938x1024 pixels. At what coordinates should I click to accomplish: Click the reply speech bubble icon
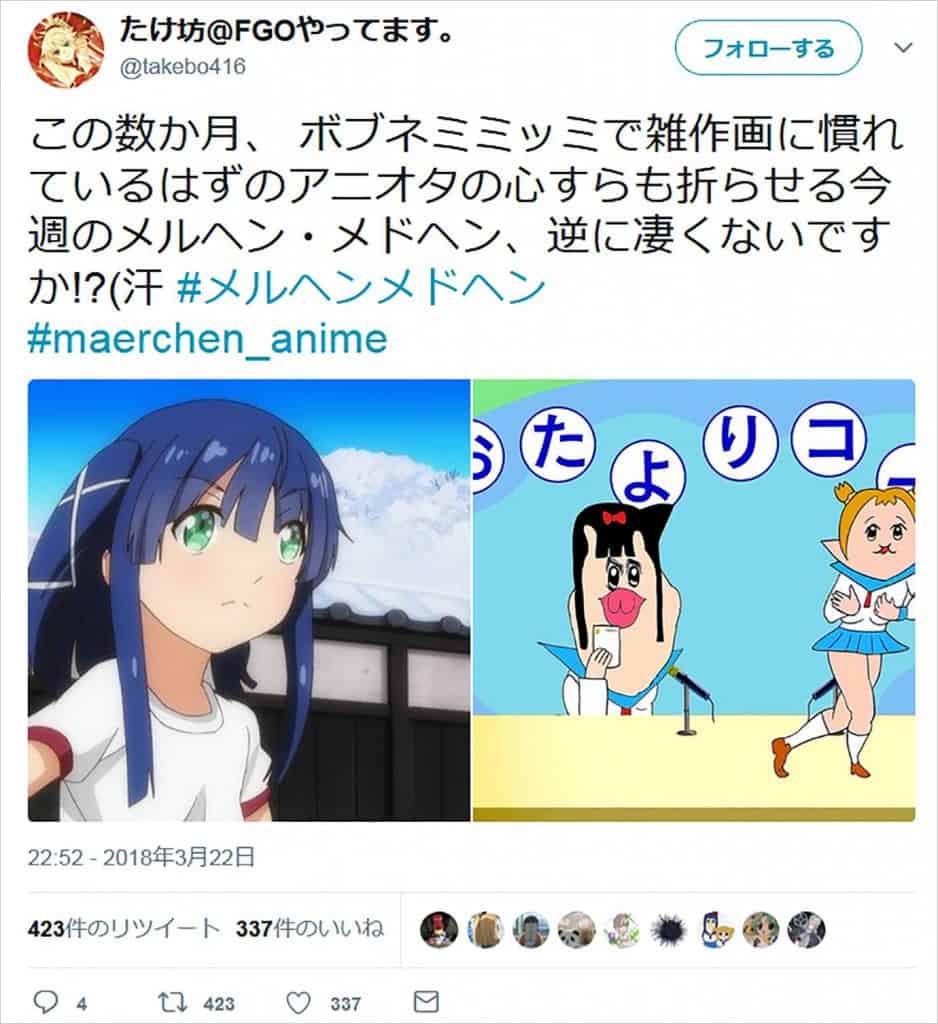(46, 1001)
